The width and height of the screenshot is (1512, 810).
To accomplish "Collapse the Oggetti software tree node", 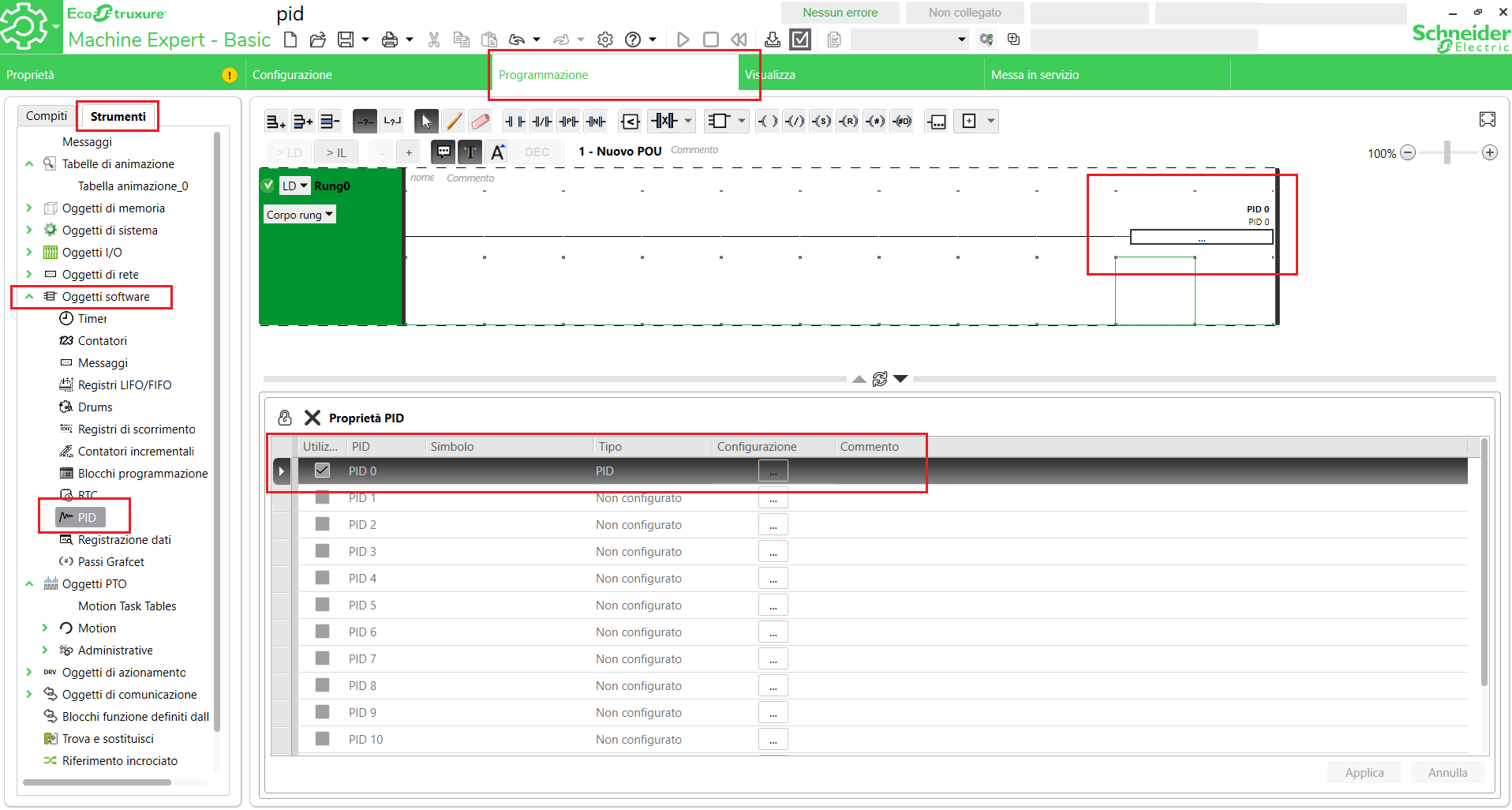I will [x=29, y=297].
